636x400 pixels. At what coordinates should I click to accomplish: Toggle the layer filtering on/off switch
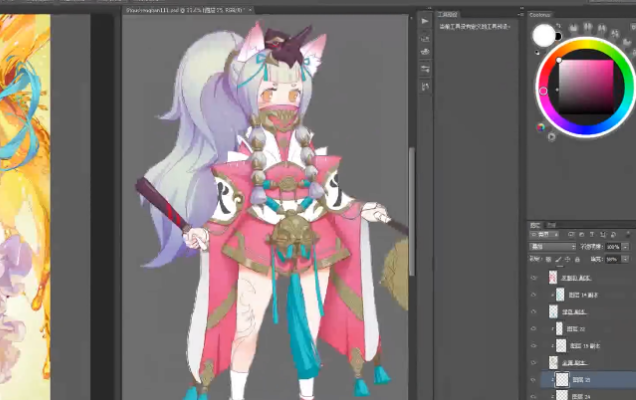click(628, 234)
